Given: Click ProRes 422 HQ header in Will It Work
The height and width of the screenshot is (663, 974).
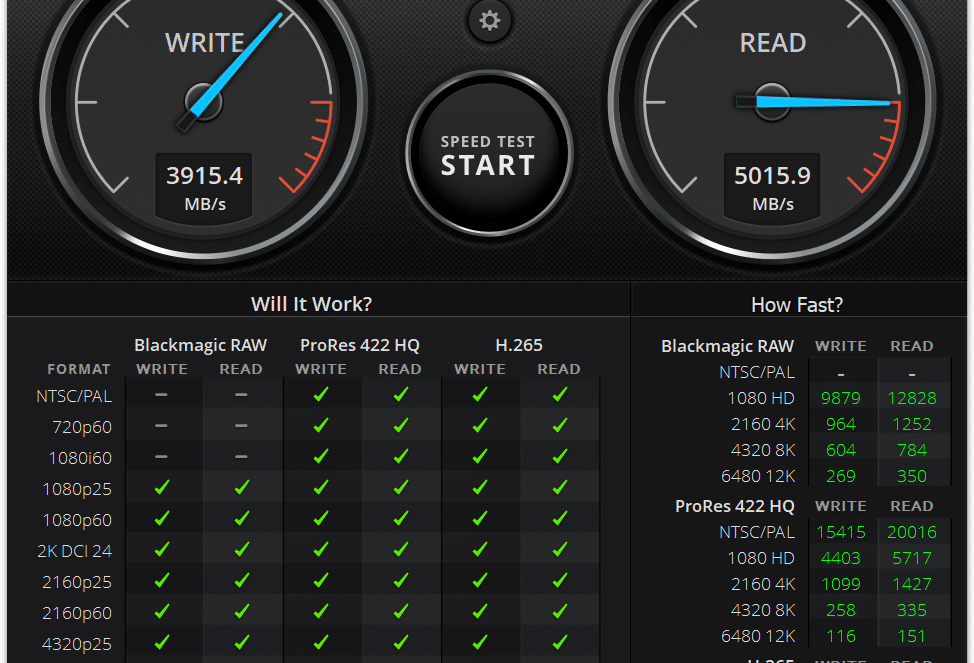Looking at the screenshot, I should (360, 345).
